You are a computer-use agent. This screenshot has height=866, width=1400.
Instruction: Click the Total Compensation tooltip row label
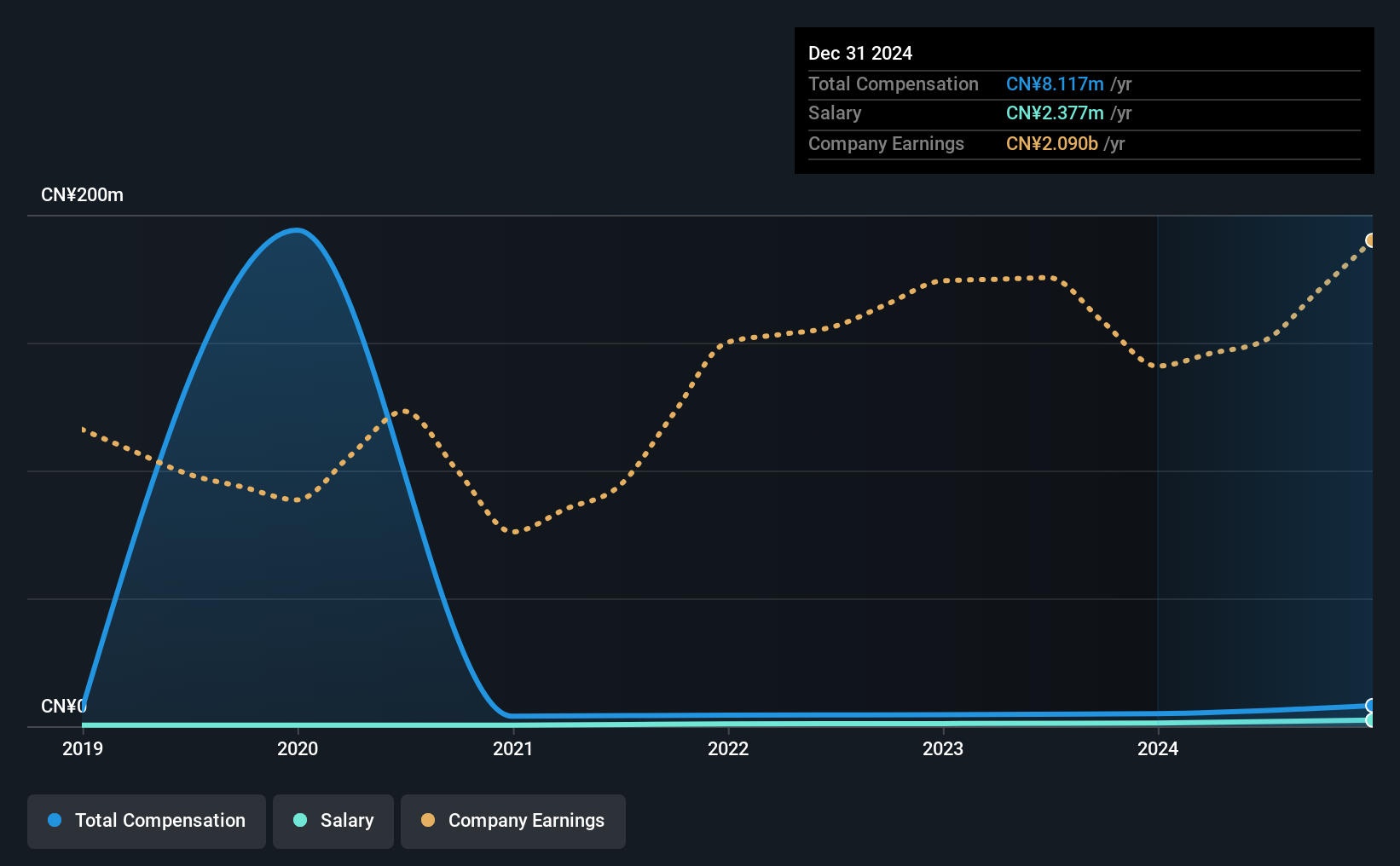894,84
